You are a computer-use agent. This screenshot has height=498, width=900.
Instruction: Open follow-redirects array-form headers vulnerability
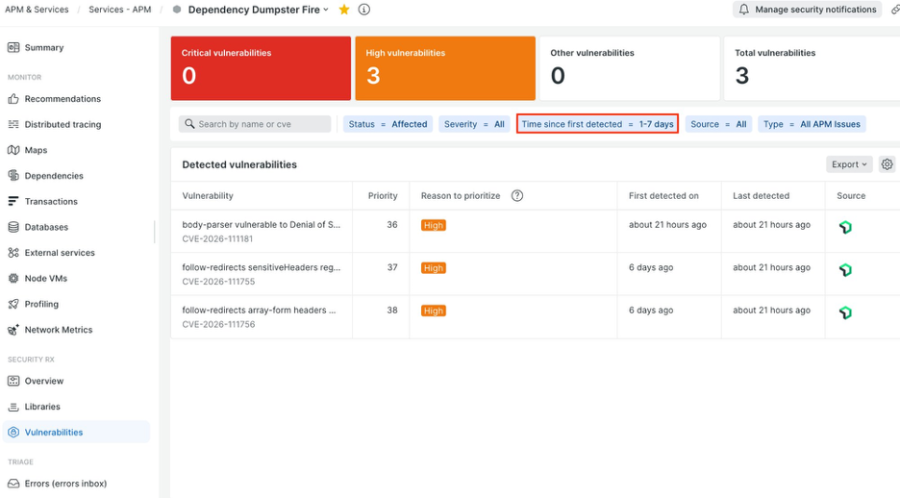pyautogui.click(x=259, y=310)
